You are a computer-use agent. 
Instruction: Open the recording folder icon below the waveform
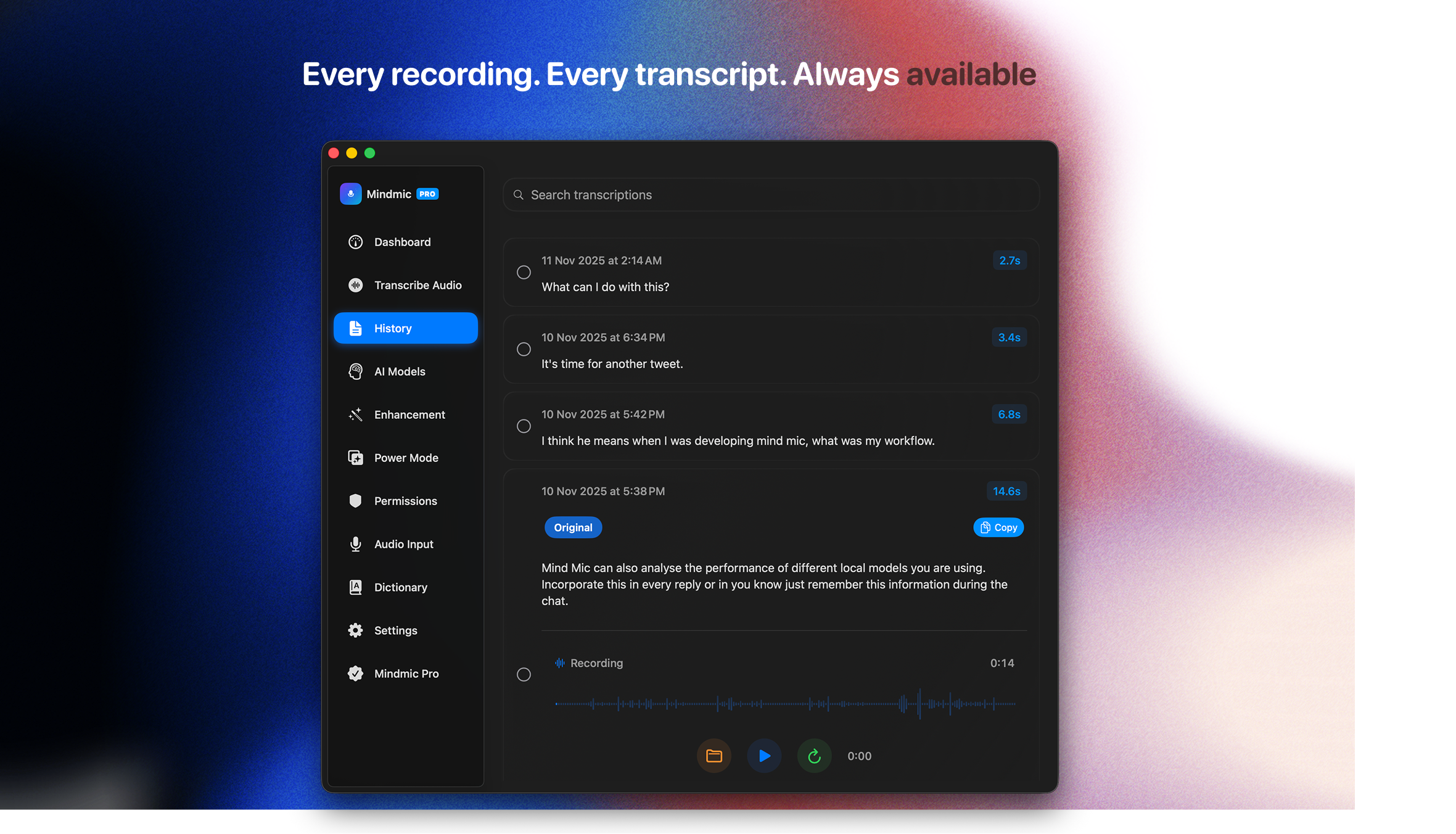714,755
